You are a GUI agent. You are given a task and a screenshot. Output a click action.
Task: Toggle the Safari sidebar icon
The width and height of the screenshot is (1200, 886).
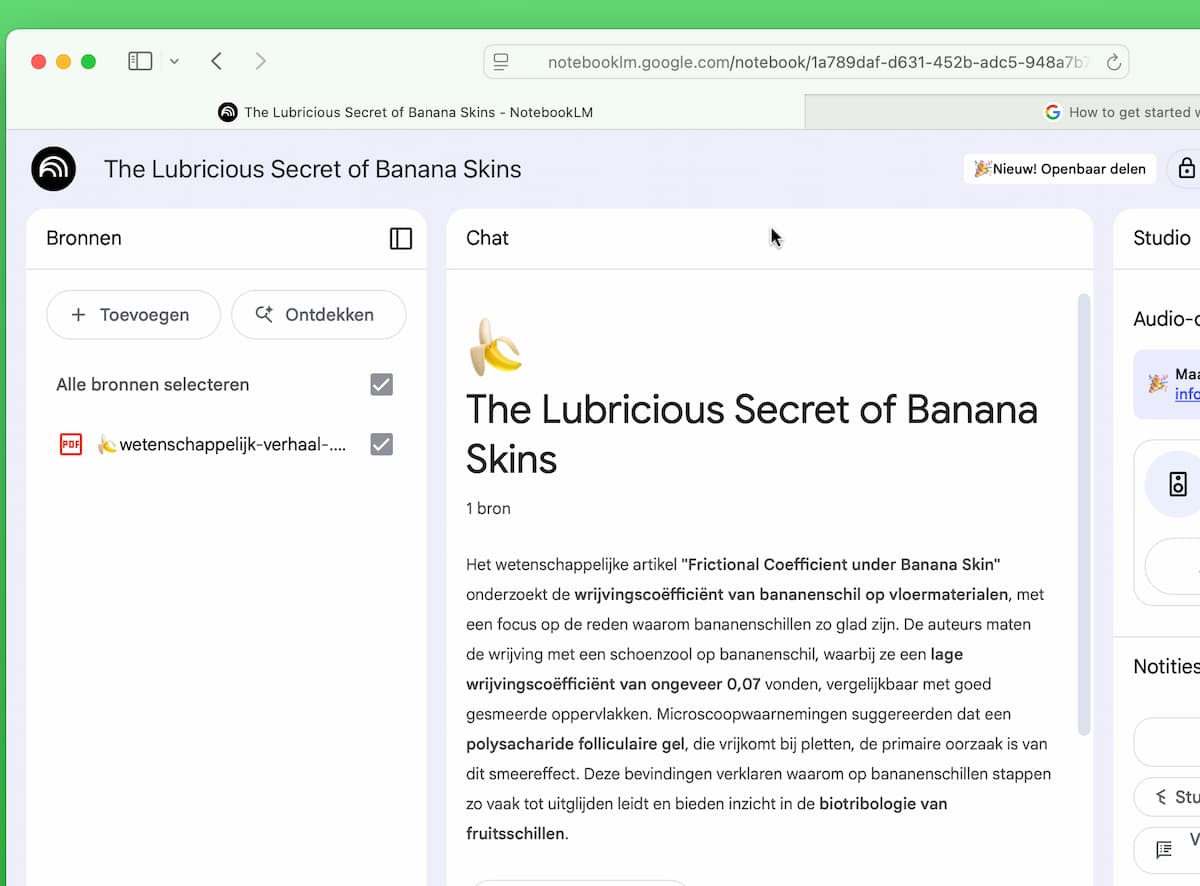coord(140,62)
